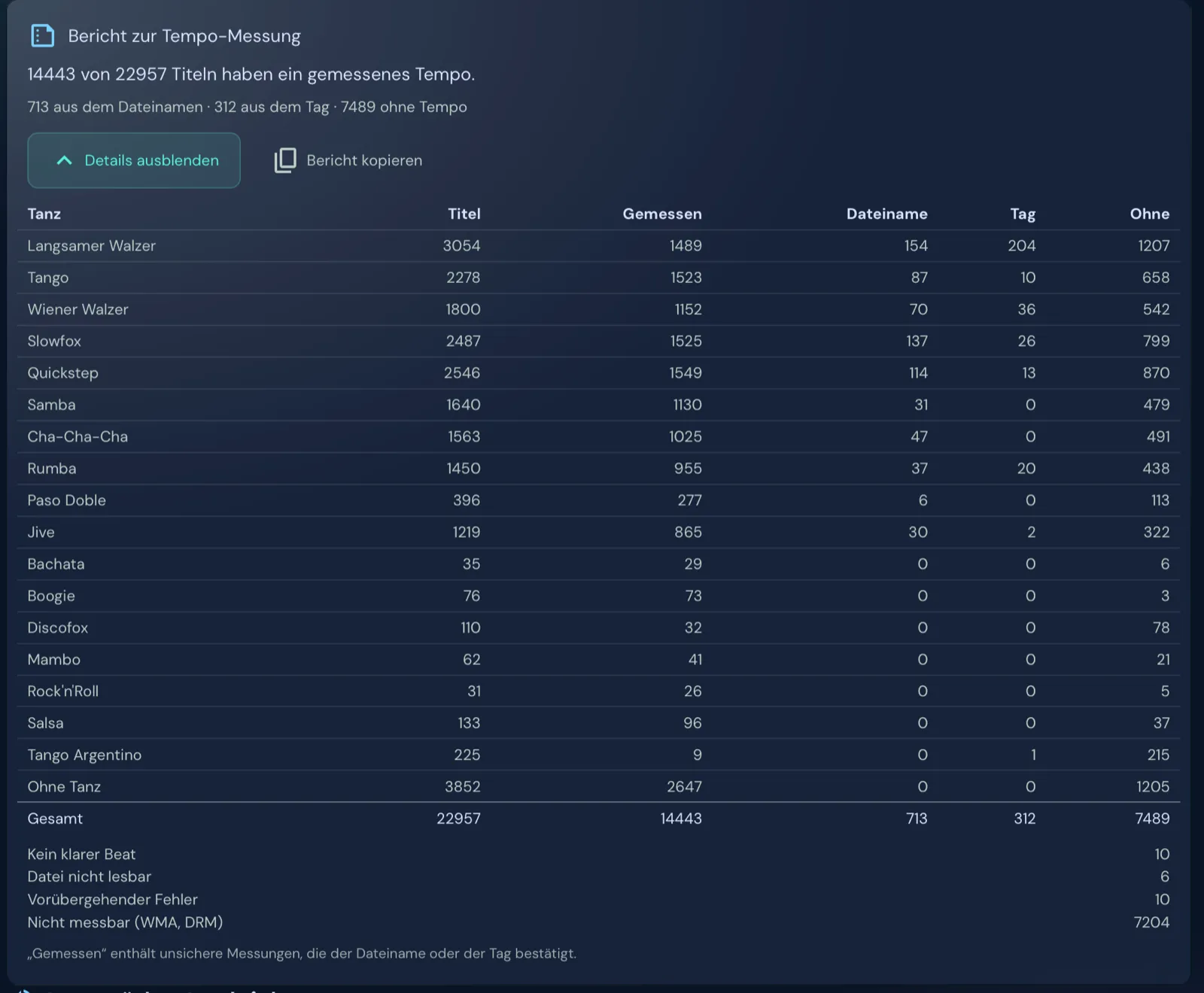Select the Tango Argentino row
This screenshot has height=993, width=1204.
(598, 755)
